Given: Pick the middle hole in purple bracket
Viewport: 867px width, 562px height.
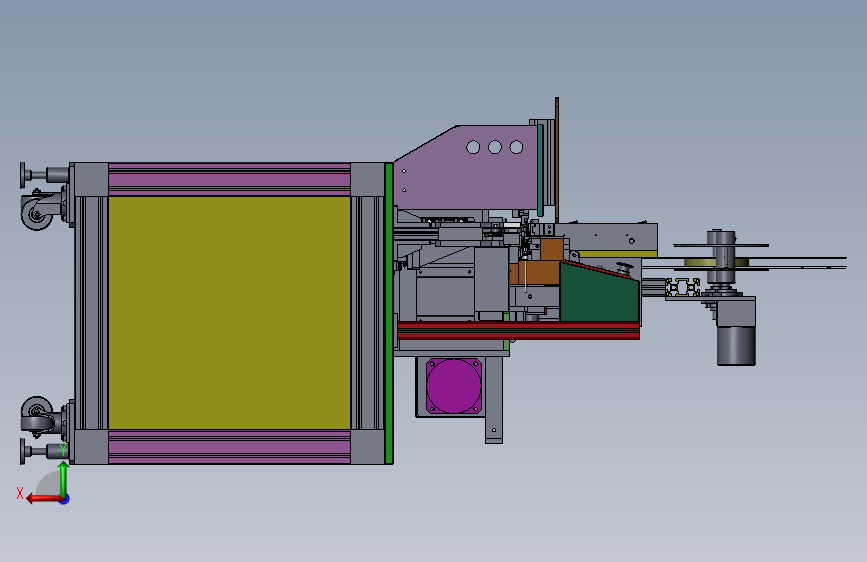Looking at the screenshot, I should point(495,147).
